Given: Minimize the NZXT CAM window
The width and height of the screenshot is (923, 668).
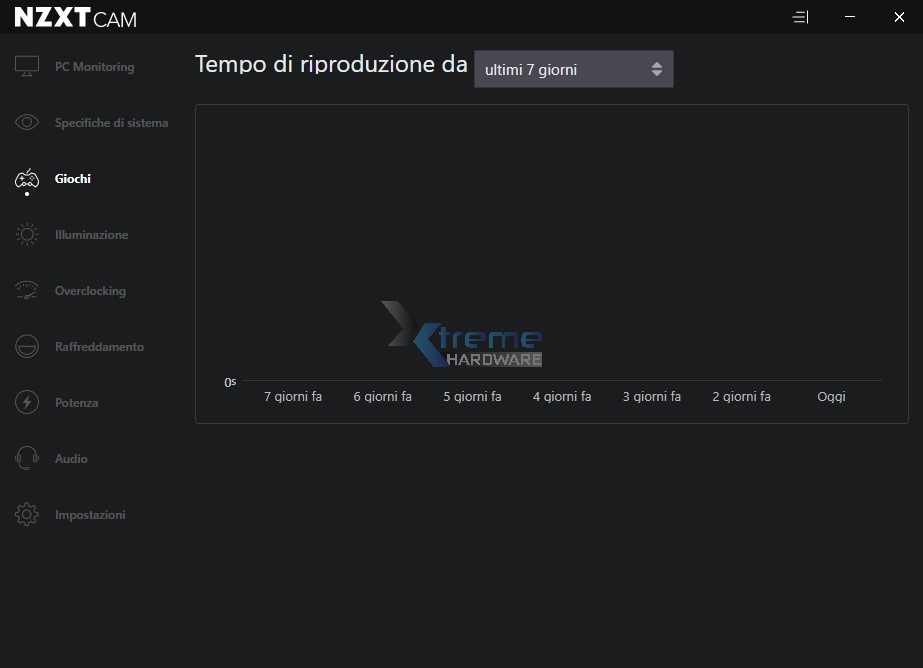Looking at the screenshot, I should click(x=849, y=17).
